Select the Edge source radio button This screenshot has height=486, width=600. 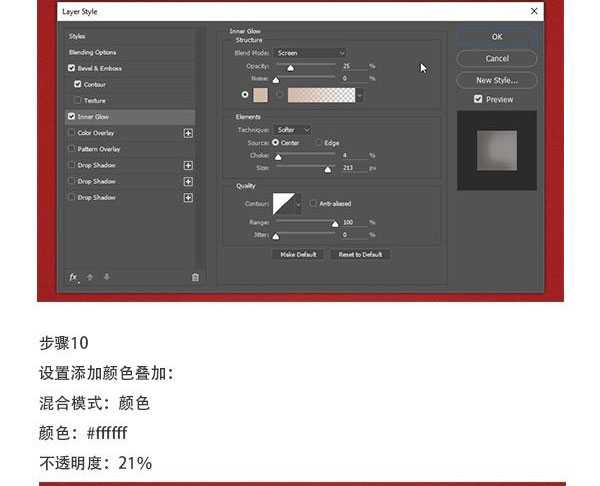(318, 142)
